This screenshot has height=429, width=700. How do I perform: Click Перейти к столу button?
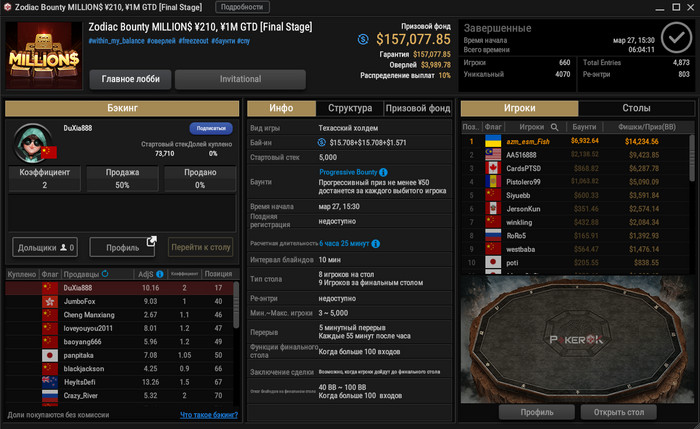point(200,247)
